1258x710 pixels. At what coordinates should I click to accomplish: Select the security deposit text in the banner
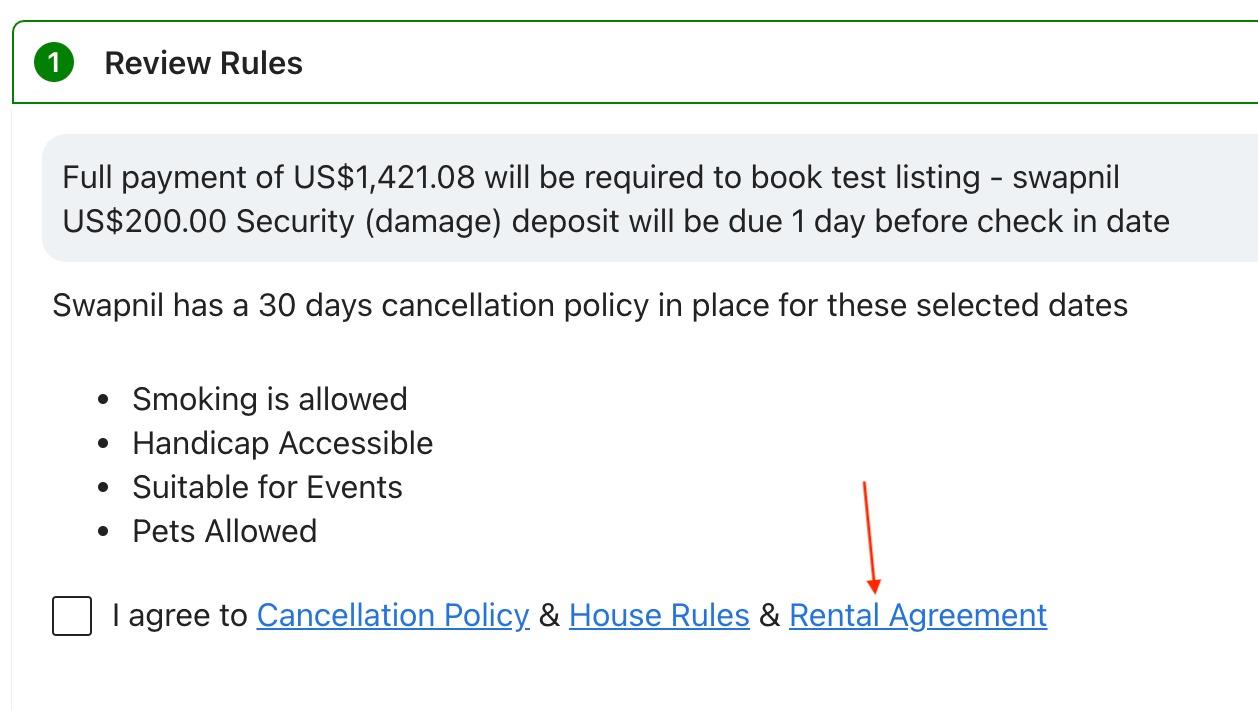click(x=615, y=221)
